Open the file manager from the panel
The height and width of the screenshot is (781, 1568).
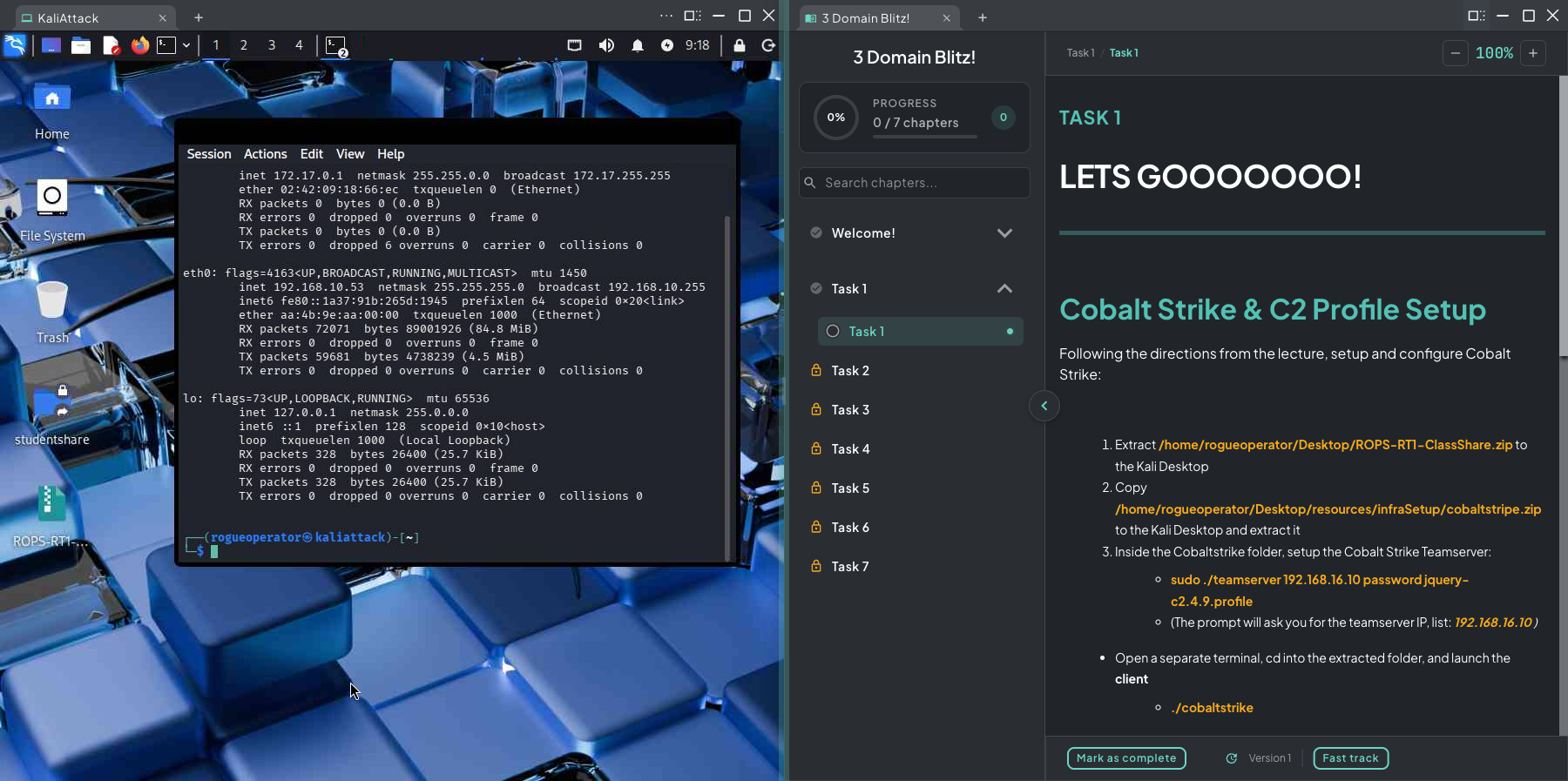(81, 45)
